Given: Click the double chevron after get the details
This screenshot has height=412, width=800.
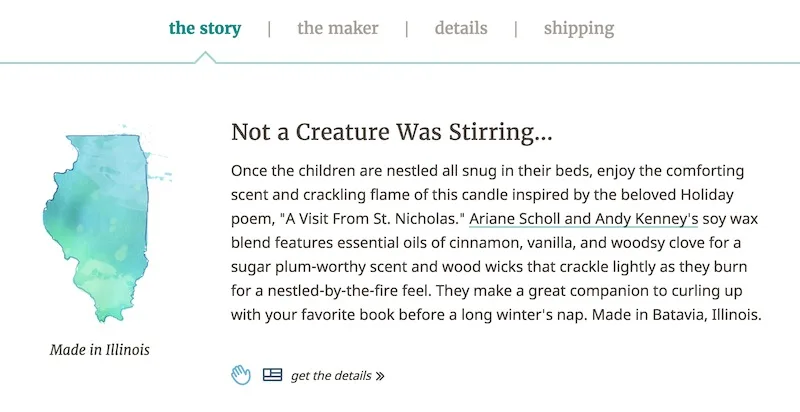Looking at the screenshot, I should click(379, 377).
